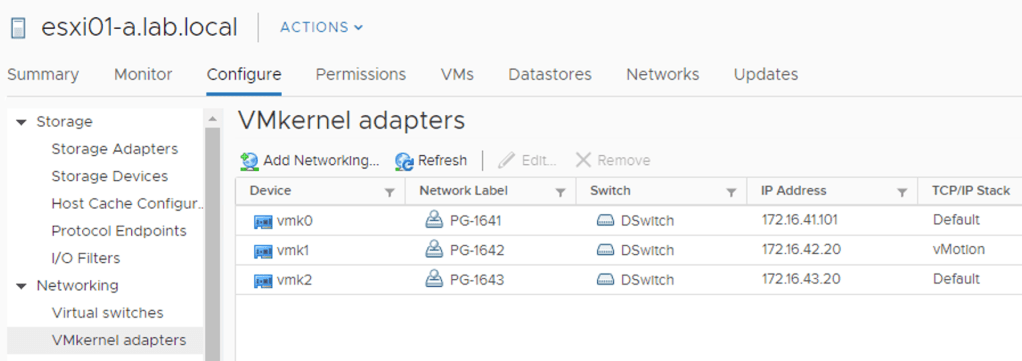This screenshot has width=1022, height=361.
Task: Open the Switch column filter
Action: pyautogui.click(x=731, y=192)
